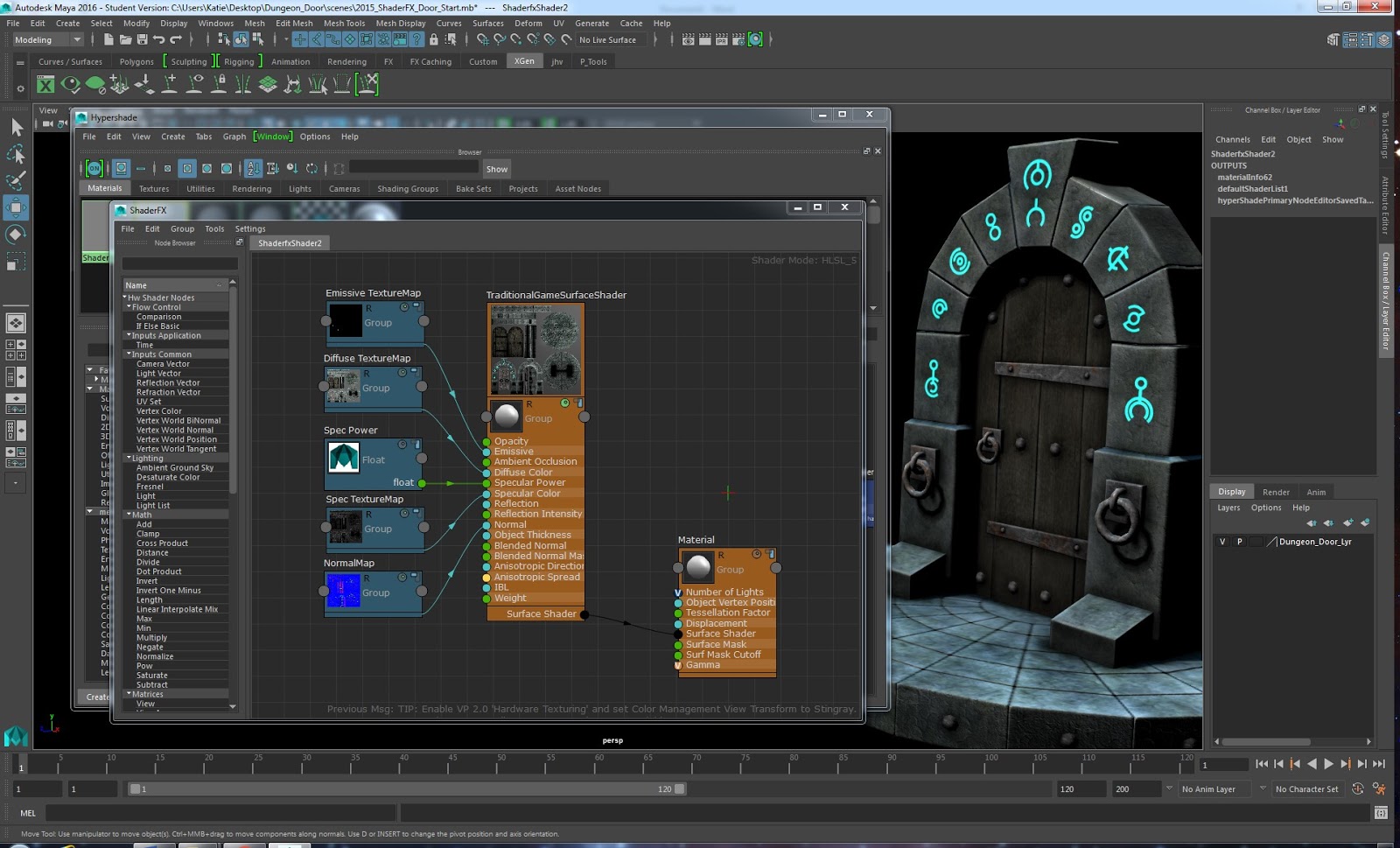Click No Character Set at bottom right
Viewport: 1400px width, 848px height.
coord(1307,788)
